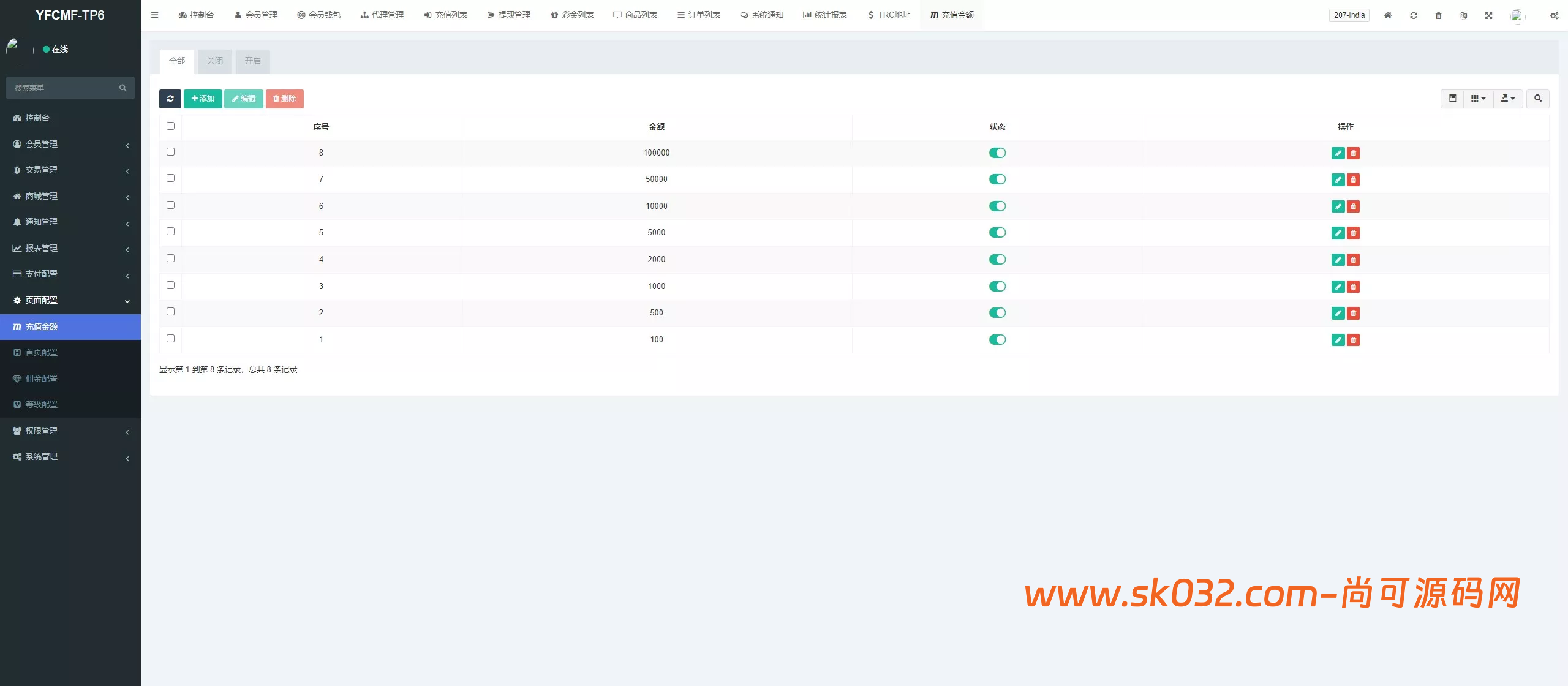
Task: Click the red delete icon for row 8
Action: coord(1354,153)
